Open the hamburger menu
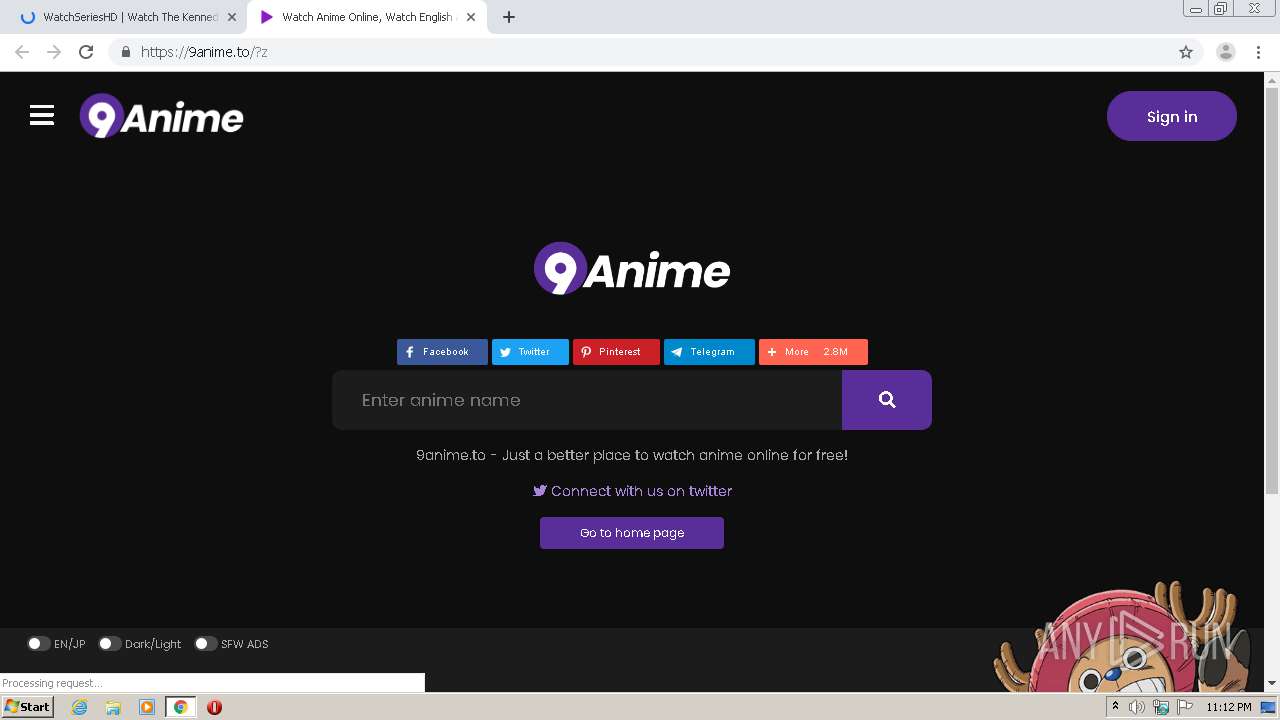This screenshot has width=1280, height=720. [x=42, y=116]
